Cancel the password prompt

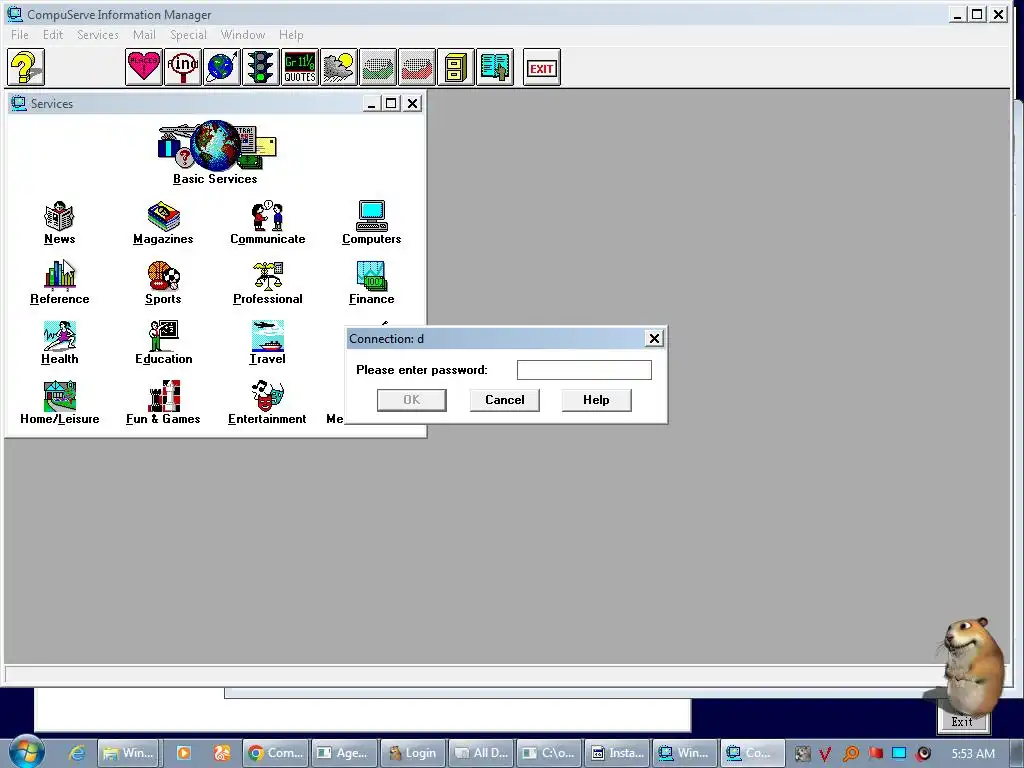(x=504, y=400)
